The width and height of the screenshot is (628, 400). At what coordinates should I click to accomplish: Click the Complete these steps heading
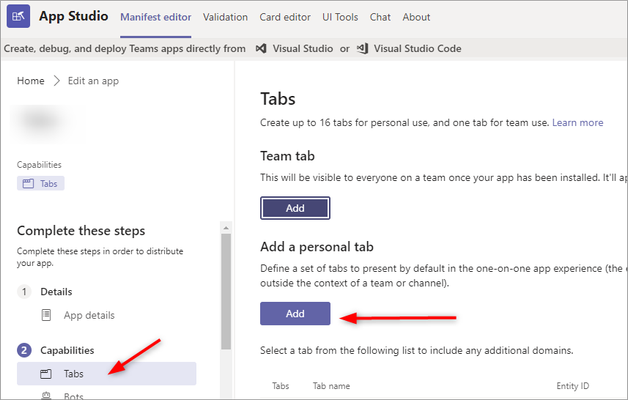click(x=81, y=231)
